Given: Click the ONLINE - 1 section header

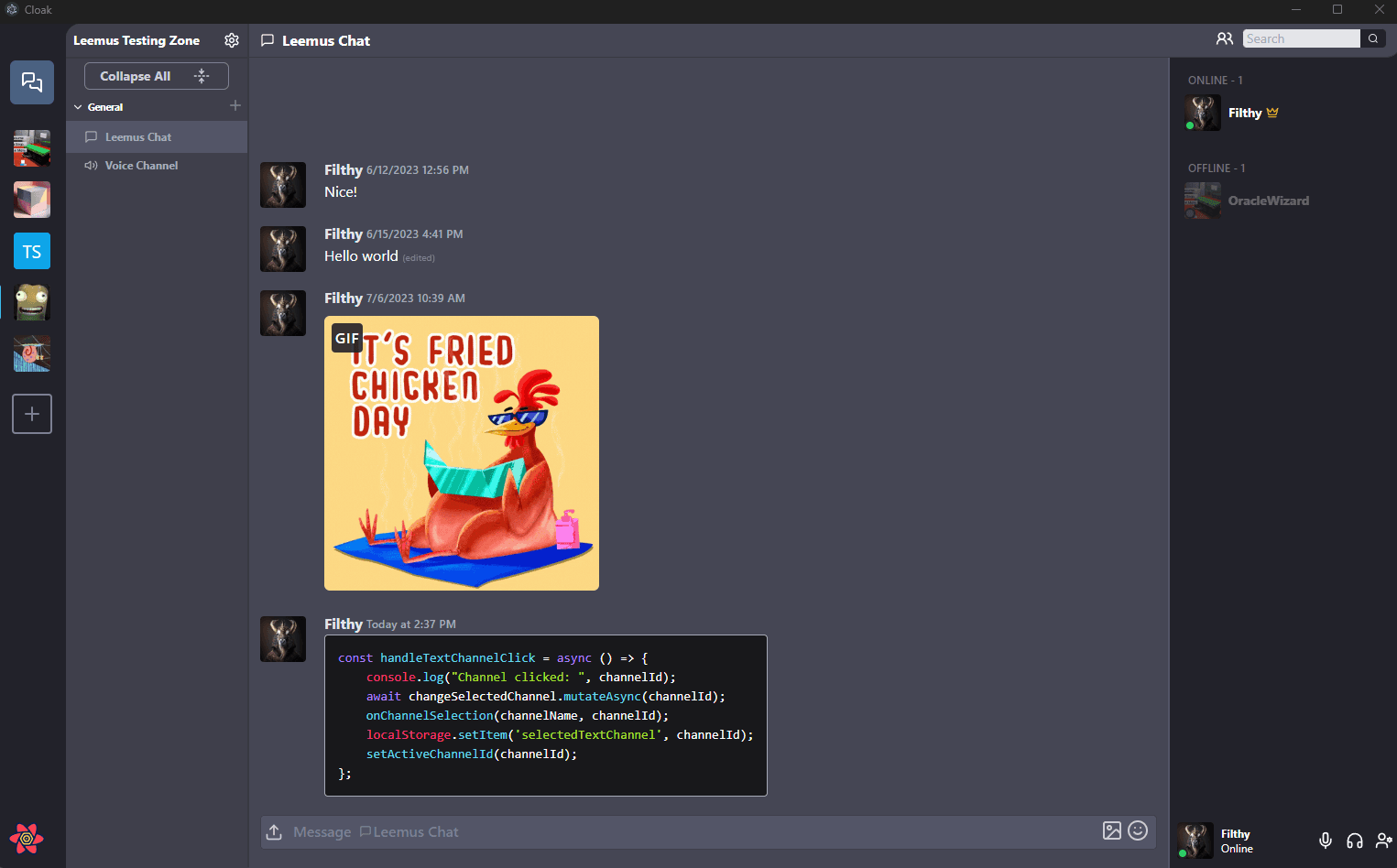Looking at the screenshot, I should [1216, 81].
